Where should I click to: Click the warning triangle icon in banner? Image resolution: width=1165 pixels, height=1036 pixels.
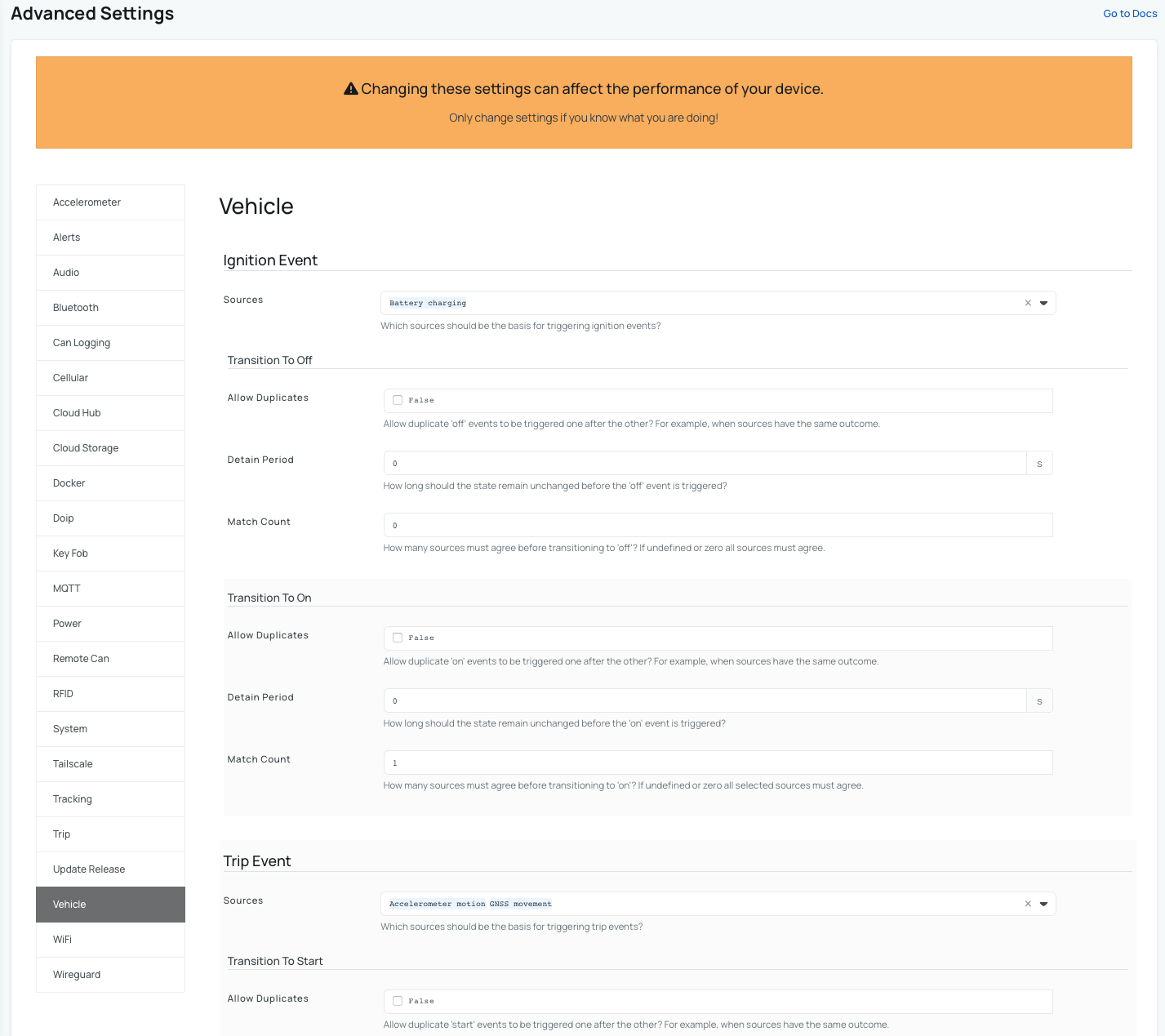tap(351, 89)
